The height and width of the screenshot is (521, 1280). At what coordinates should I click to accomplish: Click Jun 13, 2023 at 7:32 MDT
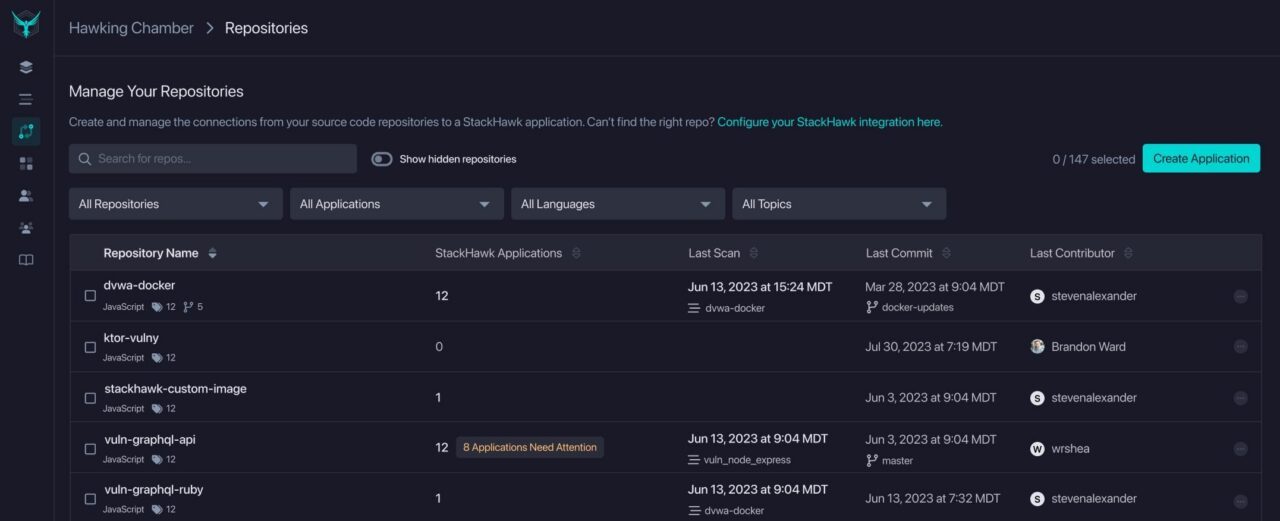pyautogui.click(x=933, y=498)
